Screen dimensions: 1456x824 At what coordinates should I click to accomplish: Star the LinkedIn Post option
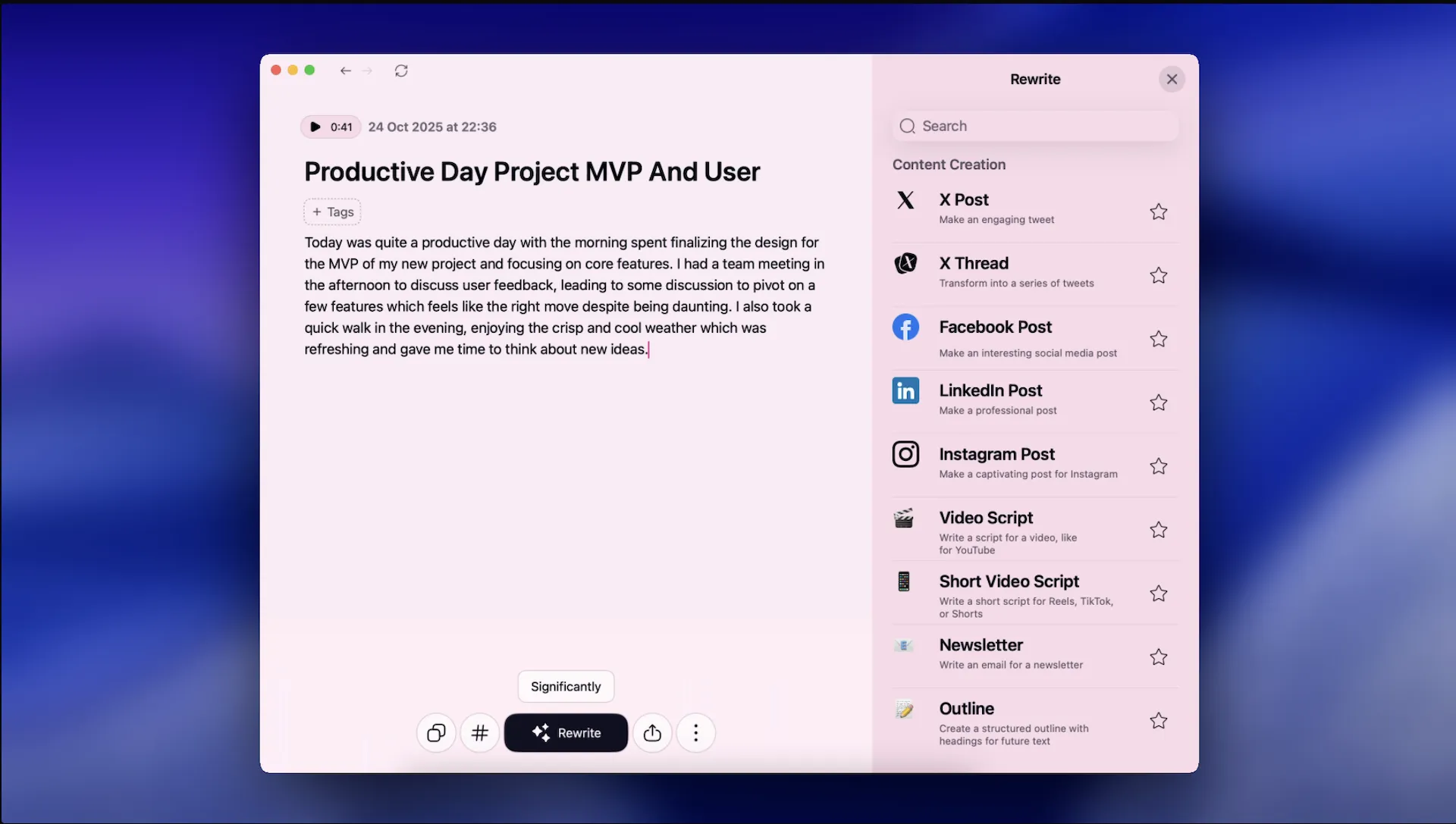pos(1158,403)
